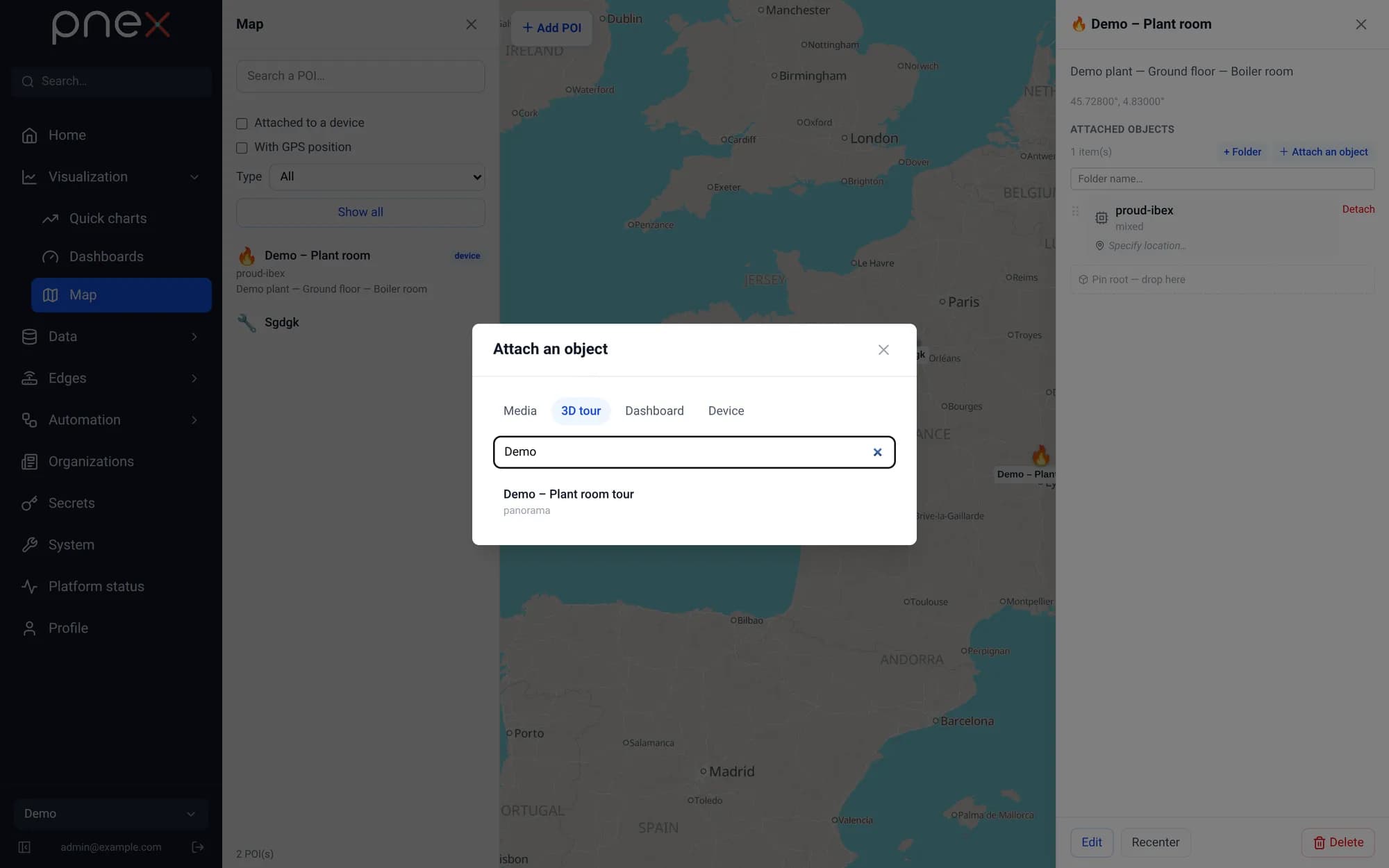The image size is (1389, 868).
Task: Open the Demo organization selector
Action: point(111,814)
